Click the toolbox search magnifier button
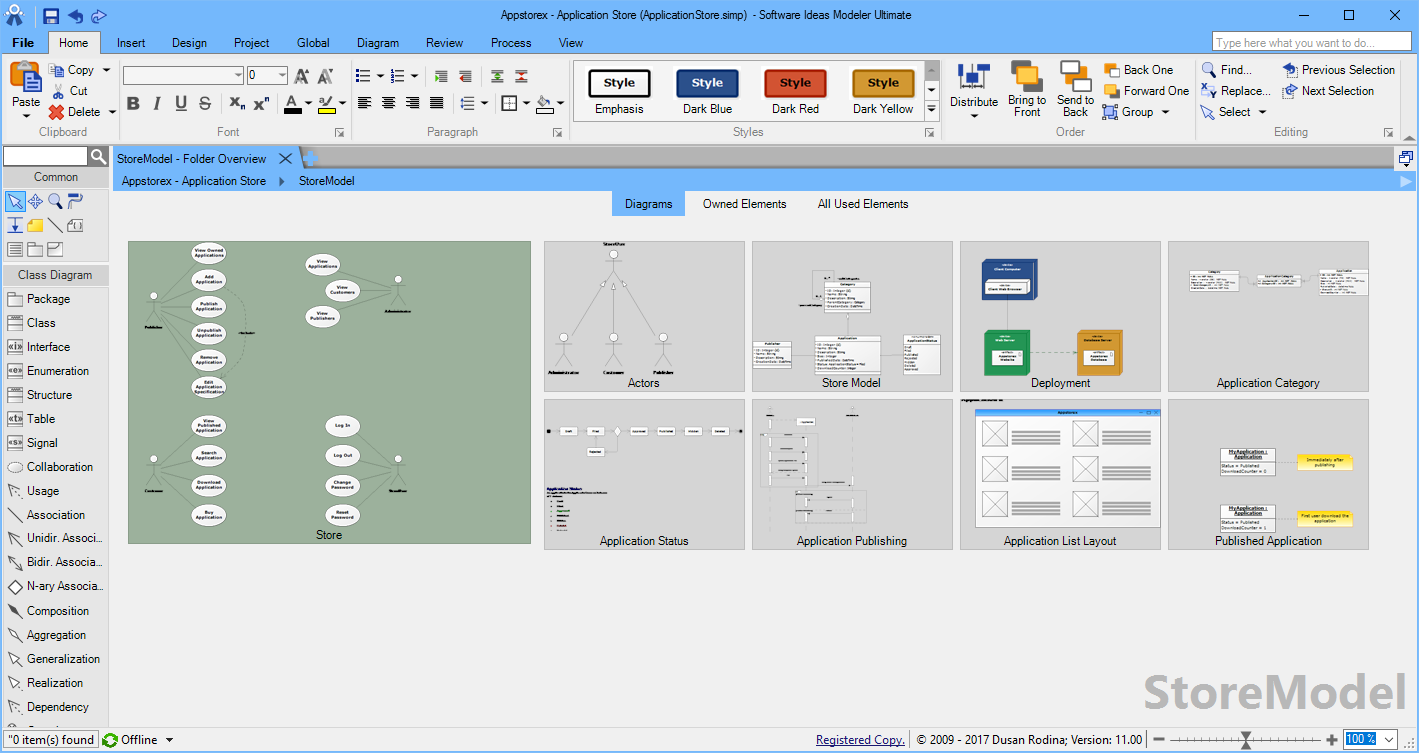 tap(98, 156)
